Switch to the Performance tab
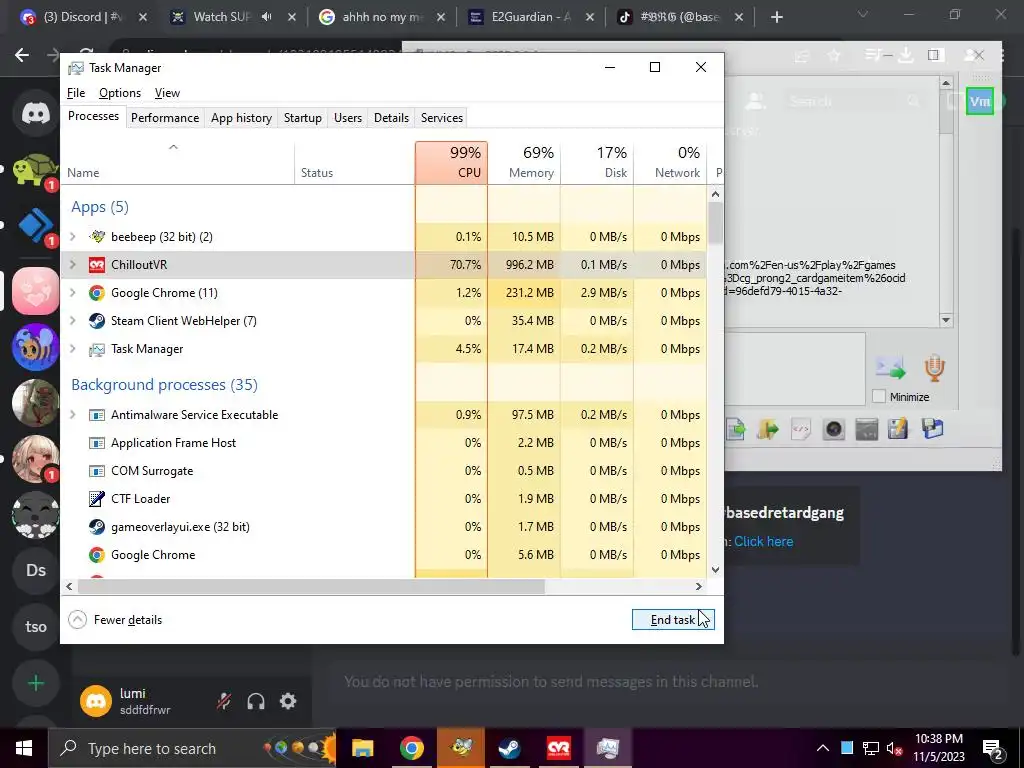The image size is (1024, 768). [165, 118]
